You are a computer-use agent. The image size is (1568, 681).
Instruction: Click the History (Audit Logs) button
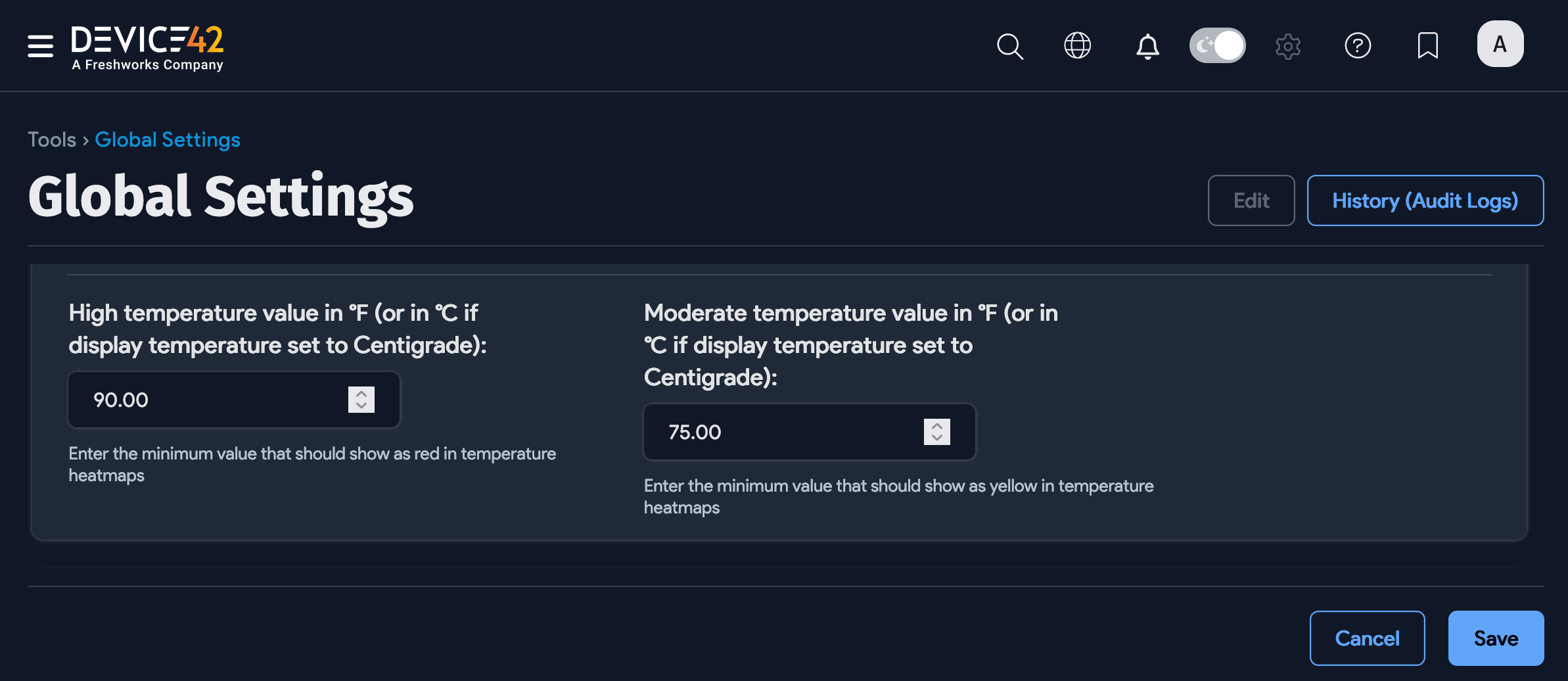coord(1425,200)
